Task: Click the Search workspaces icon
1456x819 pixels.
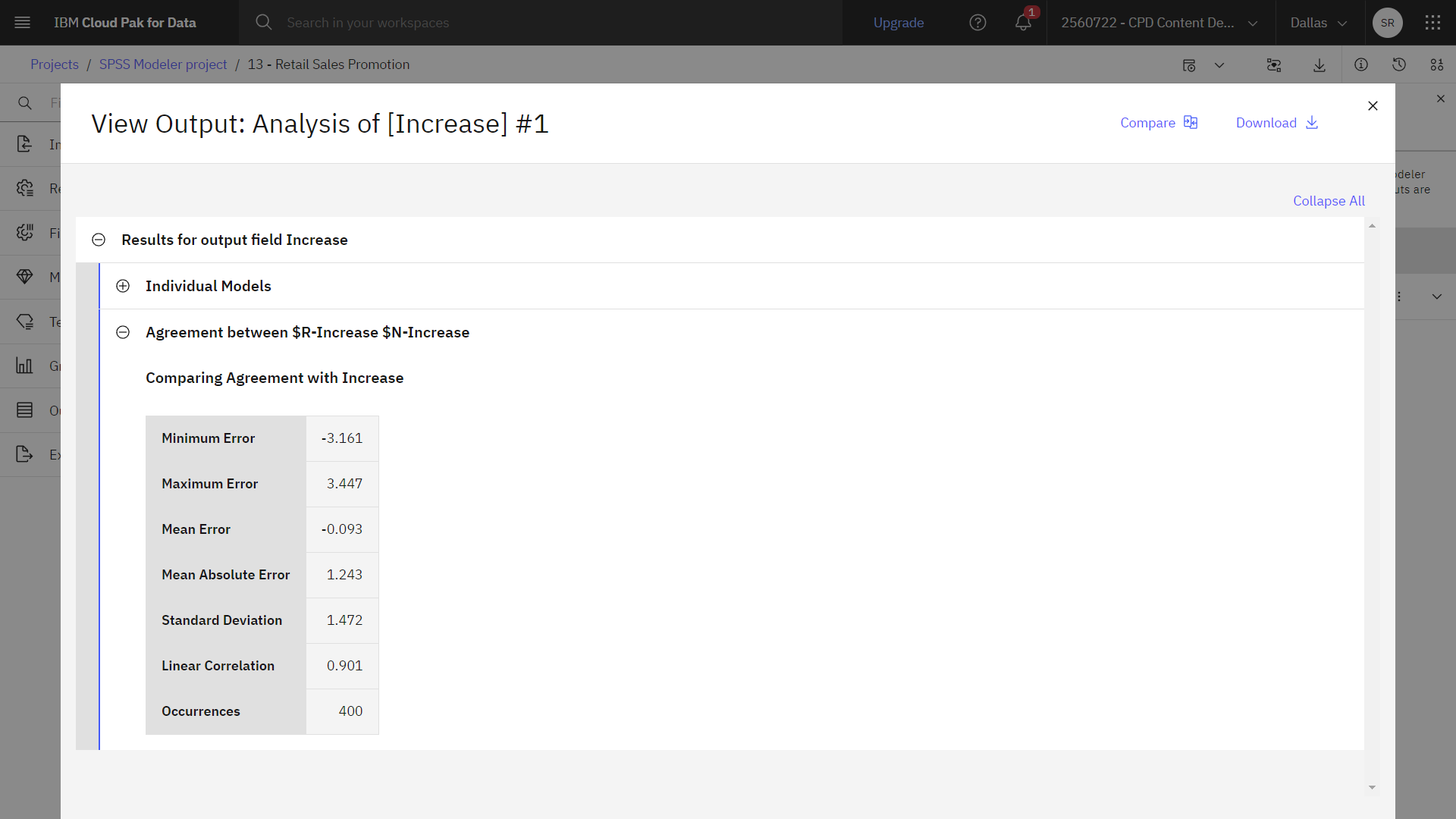Action: point(264,22)
